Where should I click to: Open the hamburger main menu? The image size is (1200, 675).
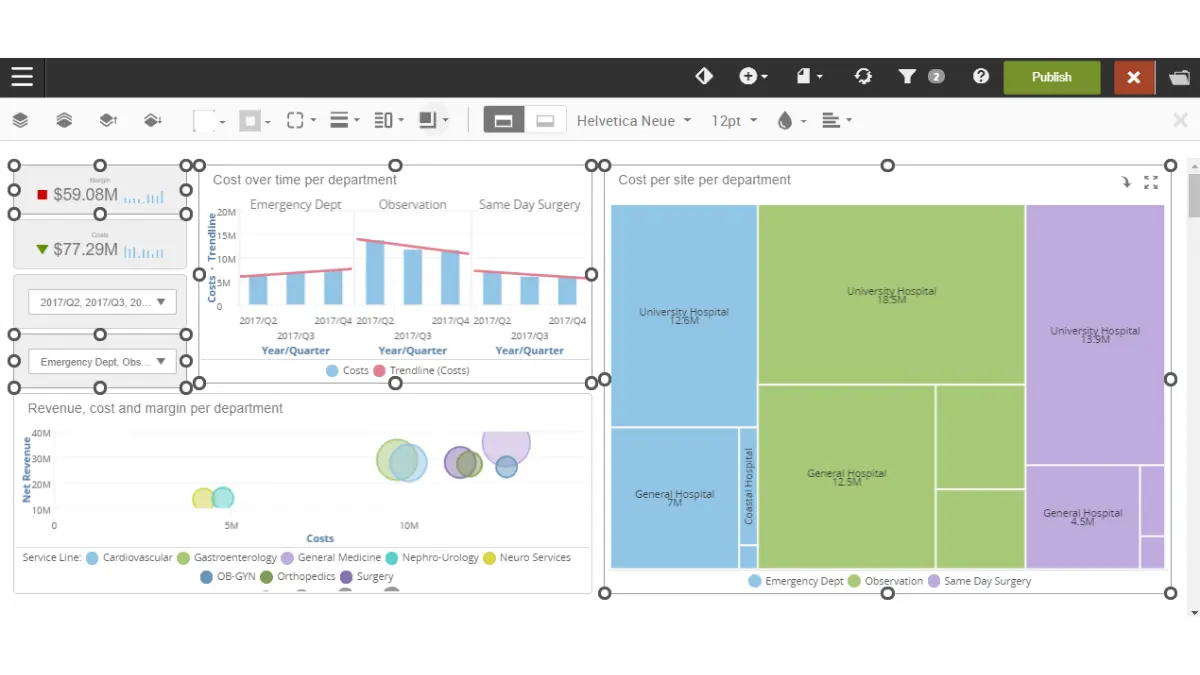point(22,77)
